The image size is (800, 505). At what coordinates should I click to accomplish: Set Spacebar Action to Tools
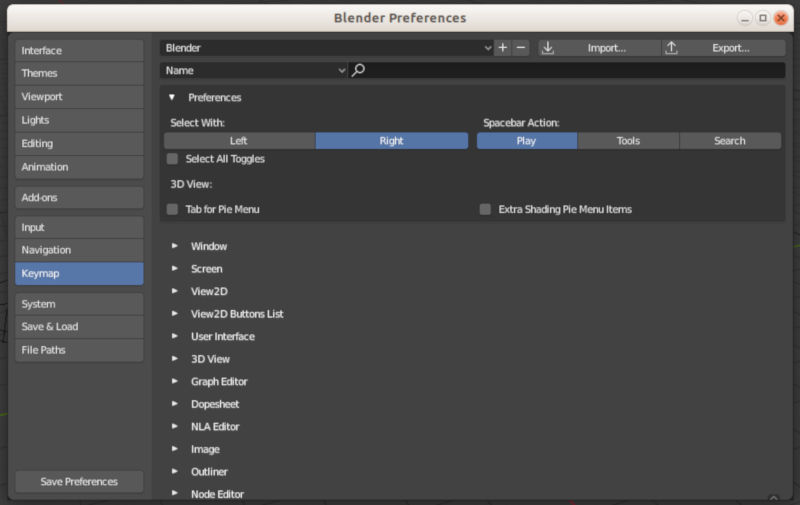tap(628, 141)
